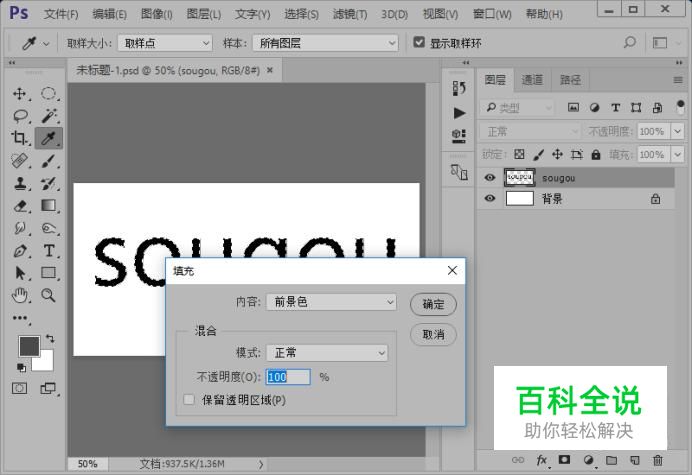This screenshot has height=475, width=692.
Task: Select the Lasso tool
Action: tap(20, 116)
